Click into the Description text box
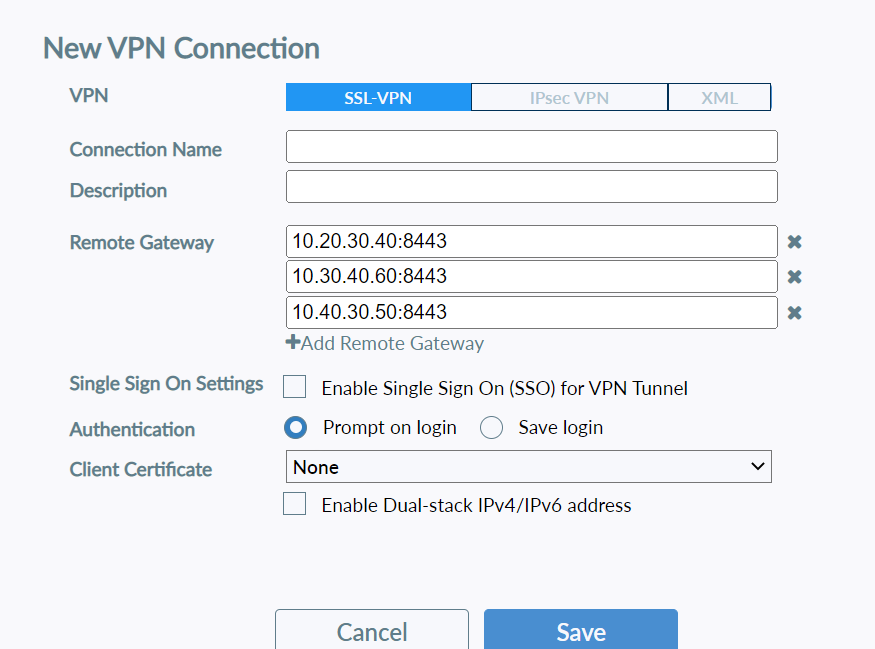 click(531, 187)
